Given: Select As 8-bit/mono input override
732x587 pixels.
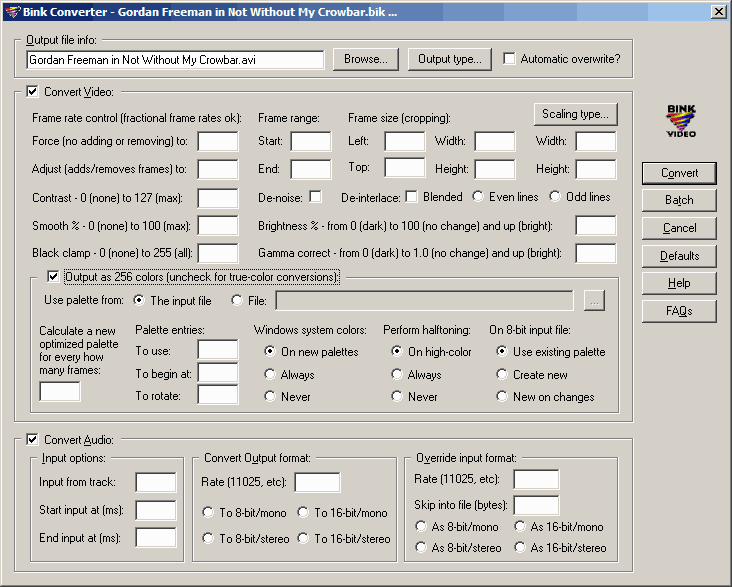Looking at the screenshot, I should [x=421, y=526].
